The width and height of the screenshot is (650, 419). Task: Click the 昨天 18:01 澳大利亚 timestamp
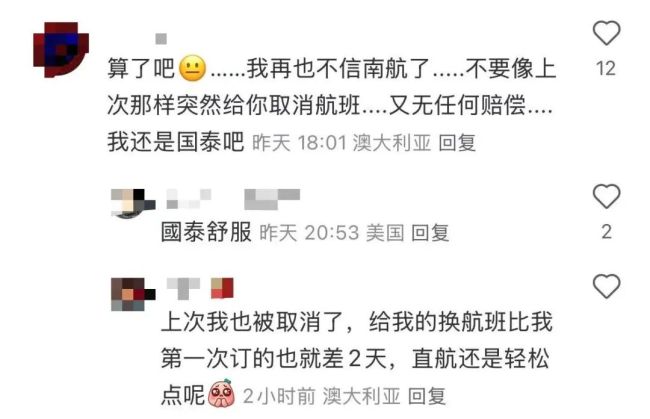(x=342, y=143)
